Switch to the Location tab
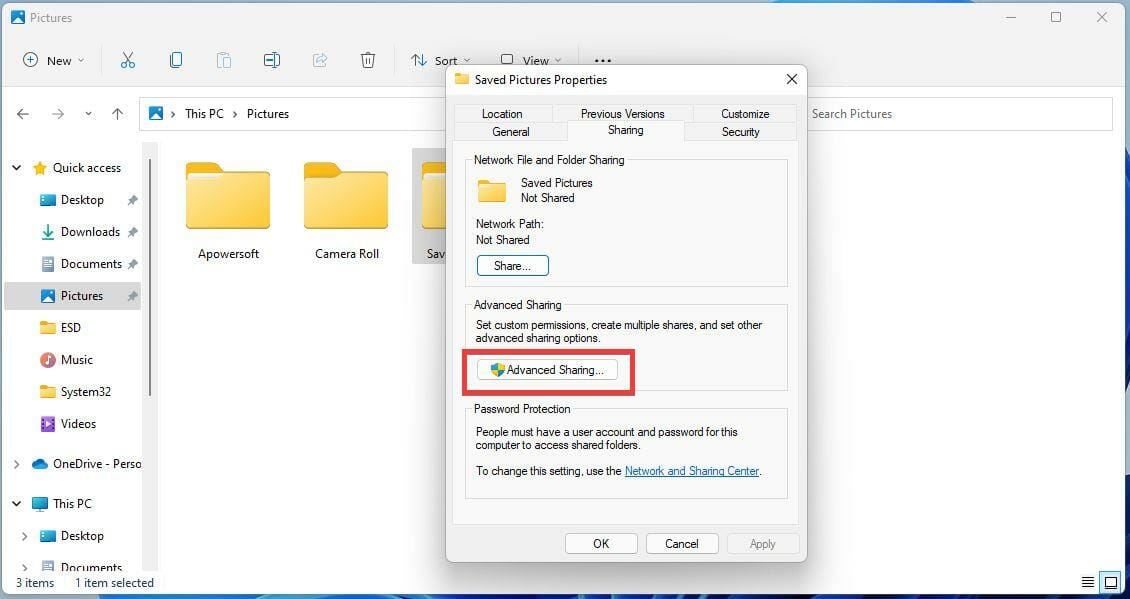The width and height of the screenshot is (1130, 599). [x=502, y=114]
